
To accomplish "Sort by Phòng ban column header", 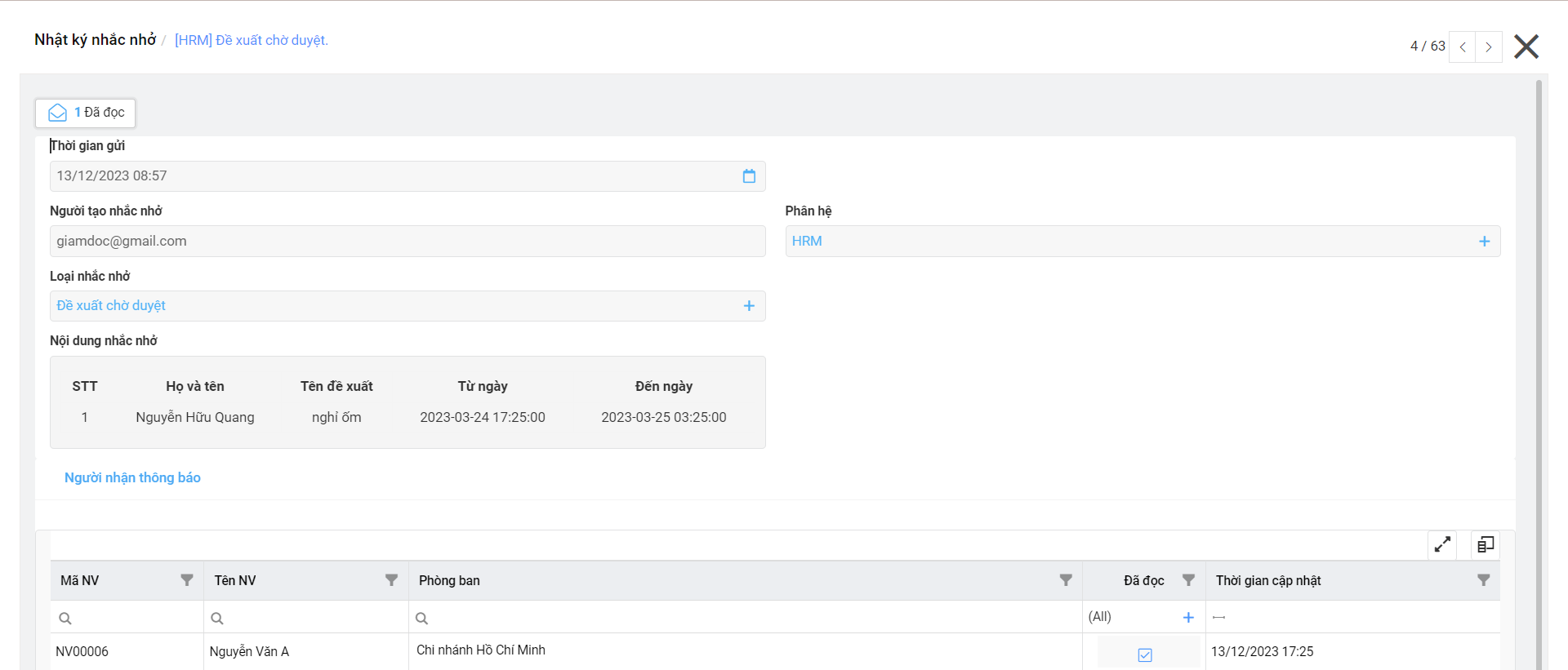I will tap(449, 581).
